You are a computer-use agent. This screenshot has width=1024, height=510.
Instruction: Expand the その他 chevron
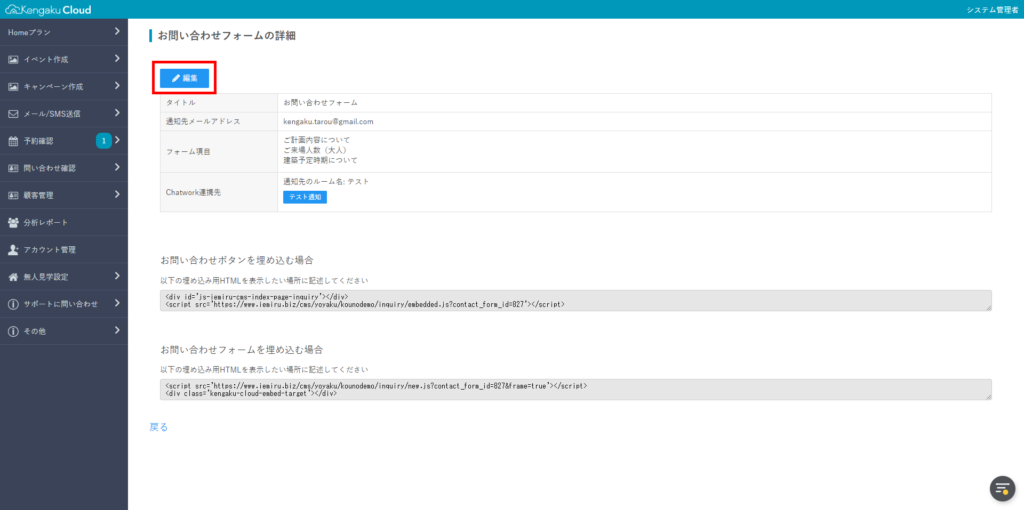117,330
